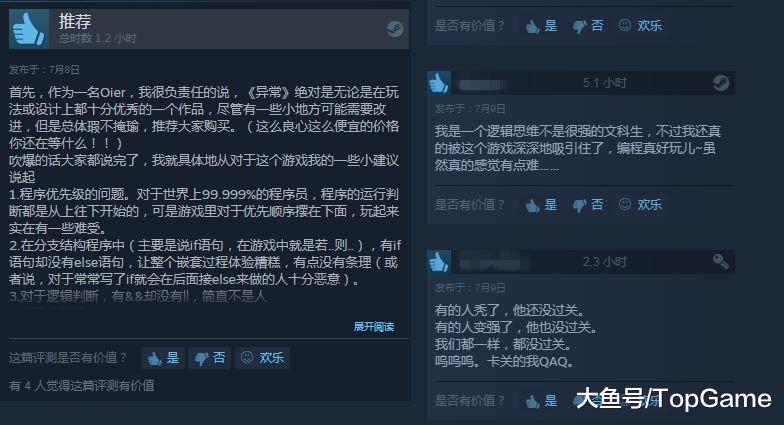Click the key icon on the 2.3 小时 review

(x=721, y=261)
